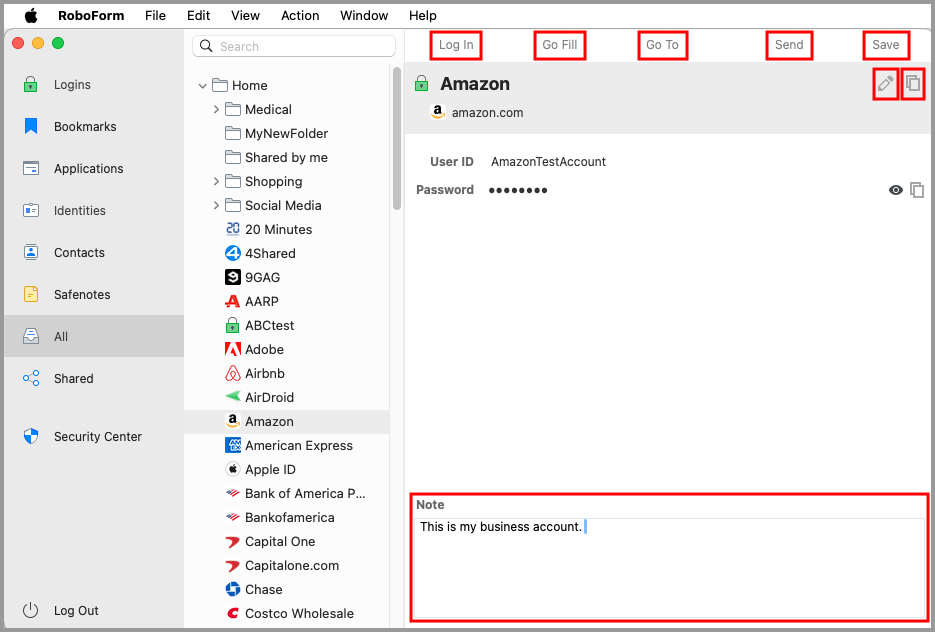Expand the Shopping folder chevron
The width and height of the screenshot is (935, 632).
216,181
